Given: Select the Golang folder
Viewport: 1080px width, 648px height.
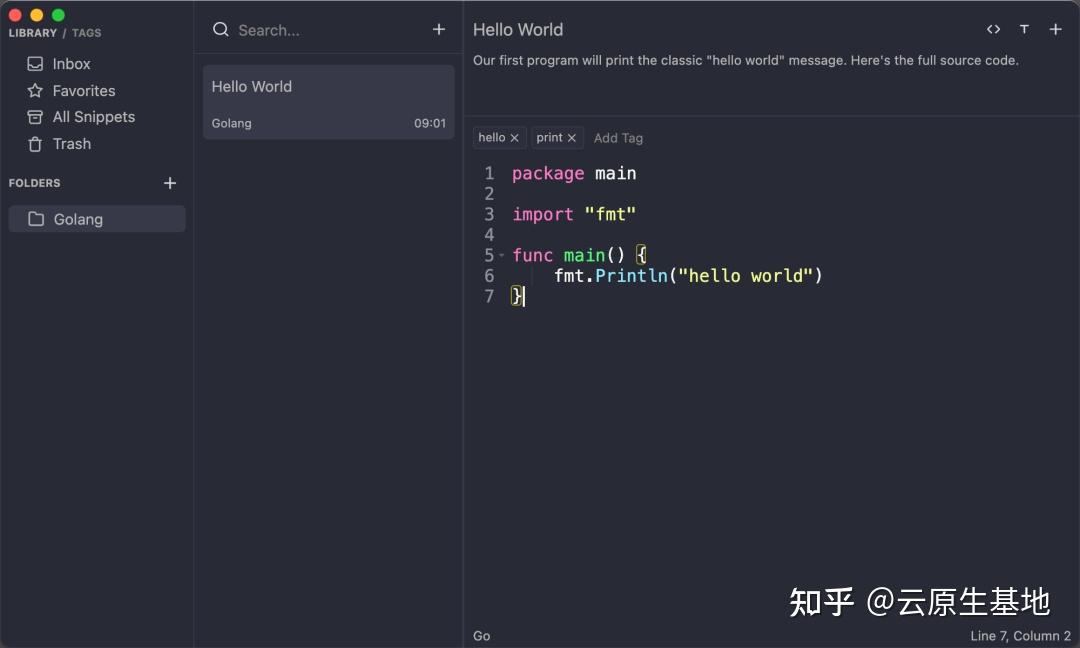Looking at the screenshot, I should 79,219.
